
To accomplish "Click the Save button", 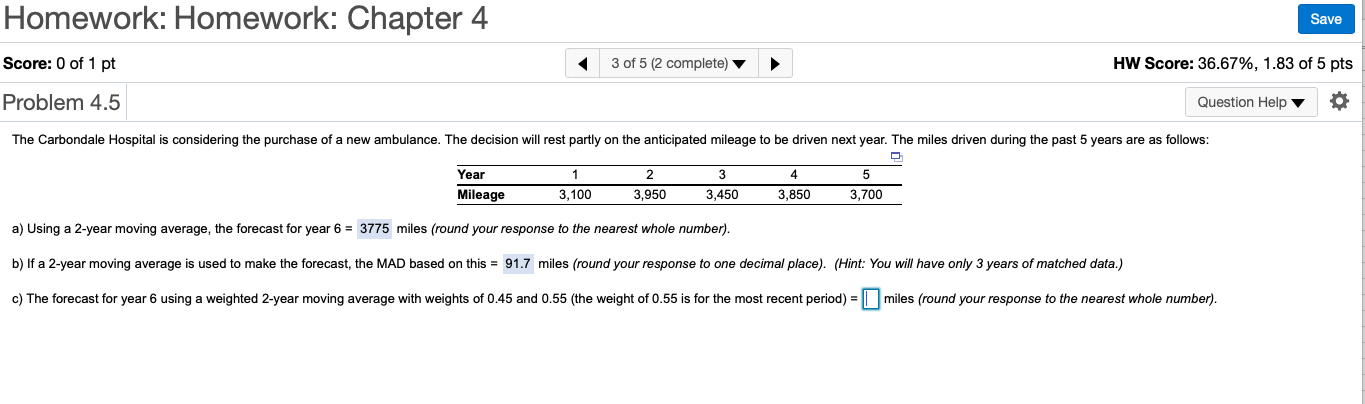I will 1325,19.
